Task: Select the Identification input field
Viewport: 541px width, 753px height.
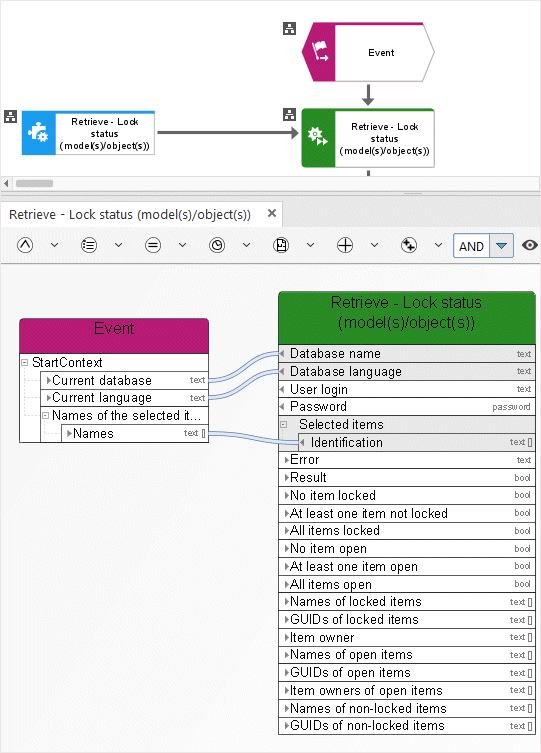Action: pos(416,442)
